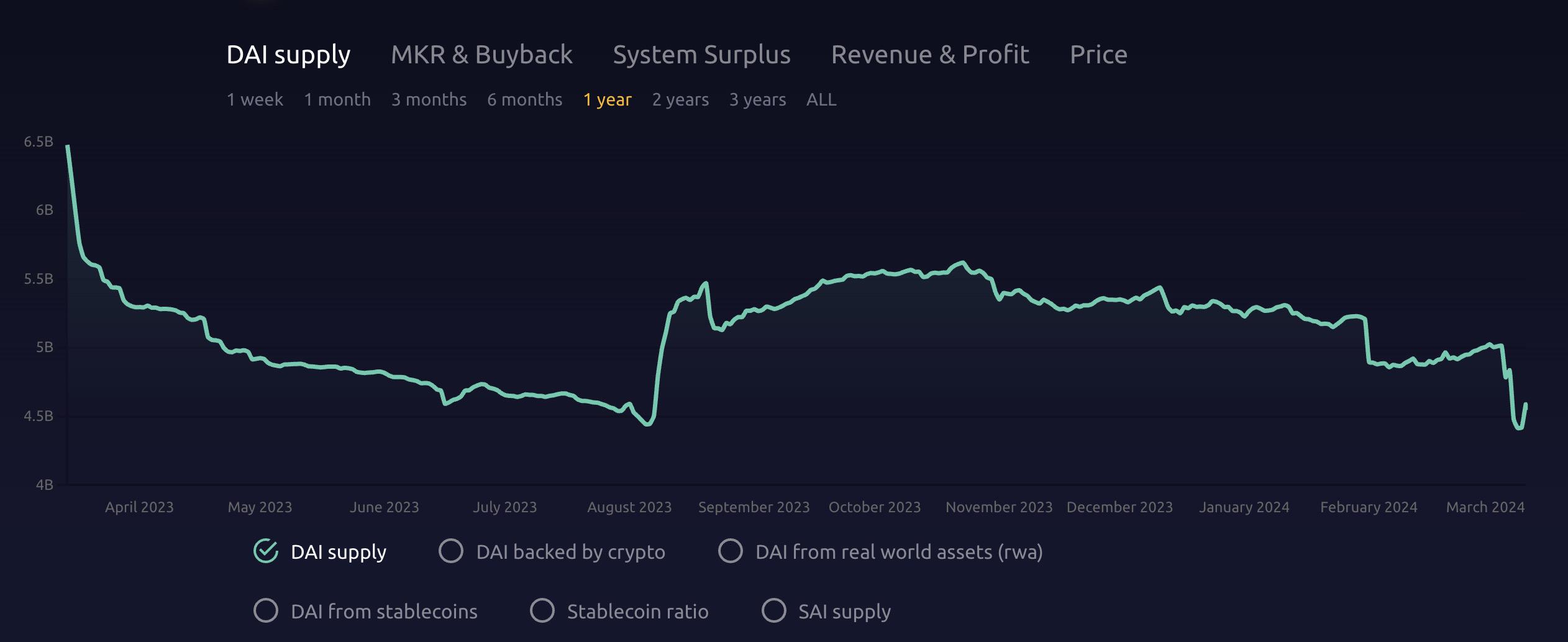Click the DAI supply tab
Viewport: 1568px width, 642px height.
tap(288, 55)
